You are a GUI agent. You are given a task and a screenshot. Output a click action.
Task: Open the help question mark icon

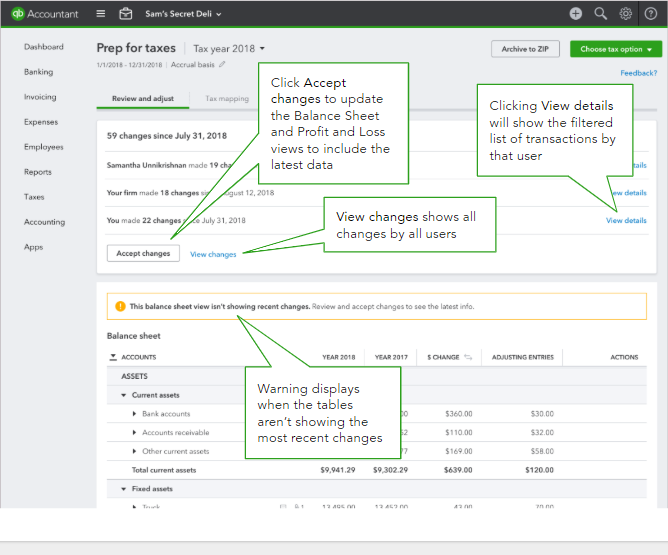(651, 14)
